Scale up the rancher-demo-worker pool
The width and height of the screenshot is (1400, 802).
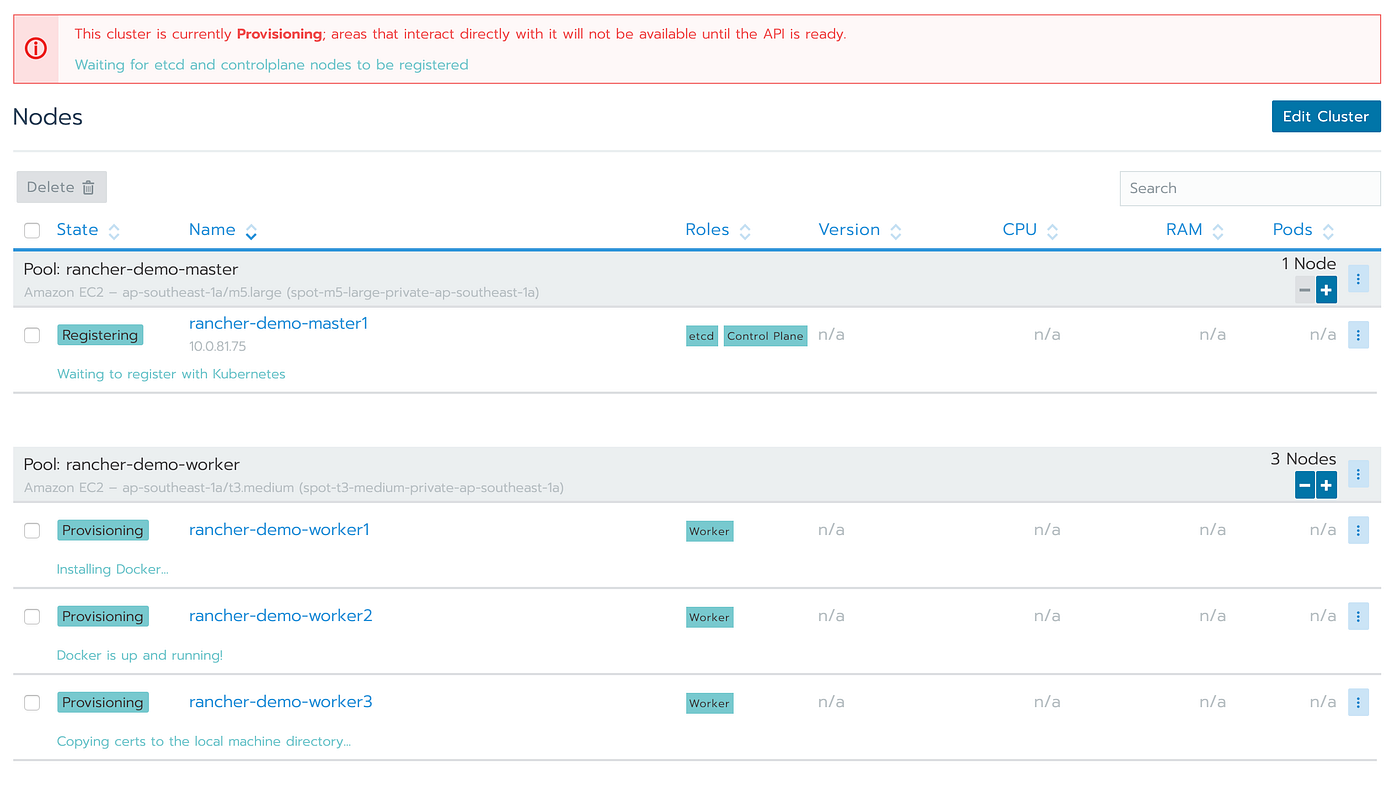[x=1326, y=485]
